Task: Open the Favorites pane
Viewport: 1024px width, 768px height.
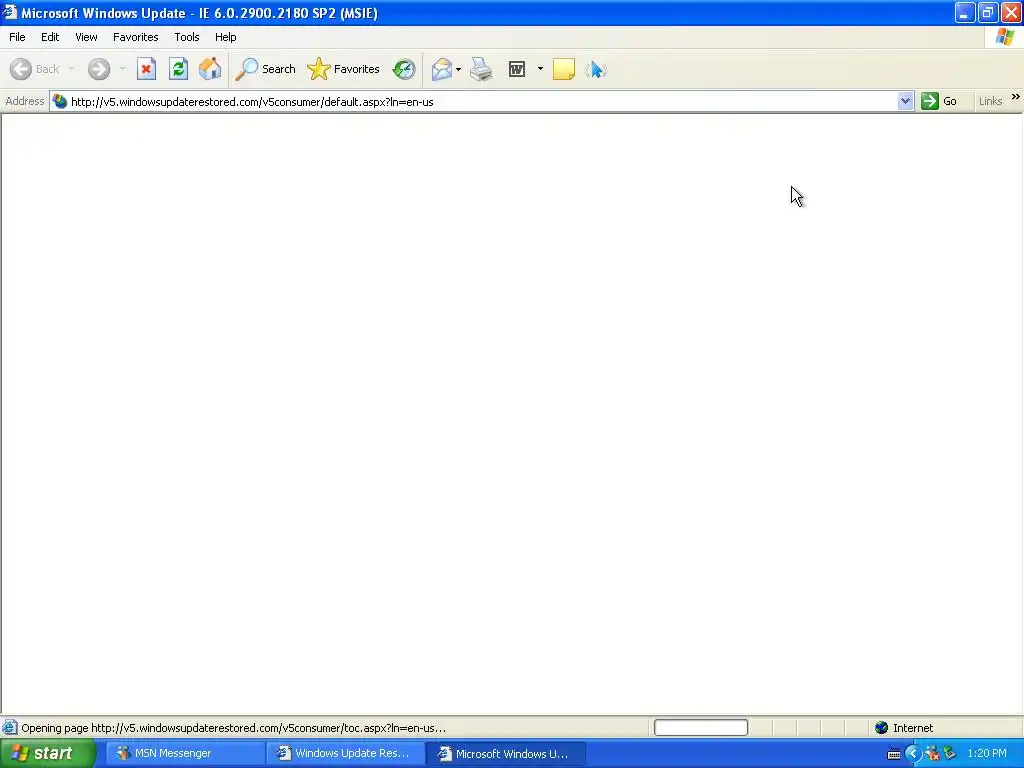Action: point(344,69)
